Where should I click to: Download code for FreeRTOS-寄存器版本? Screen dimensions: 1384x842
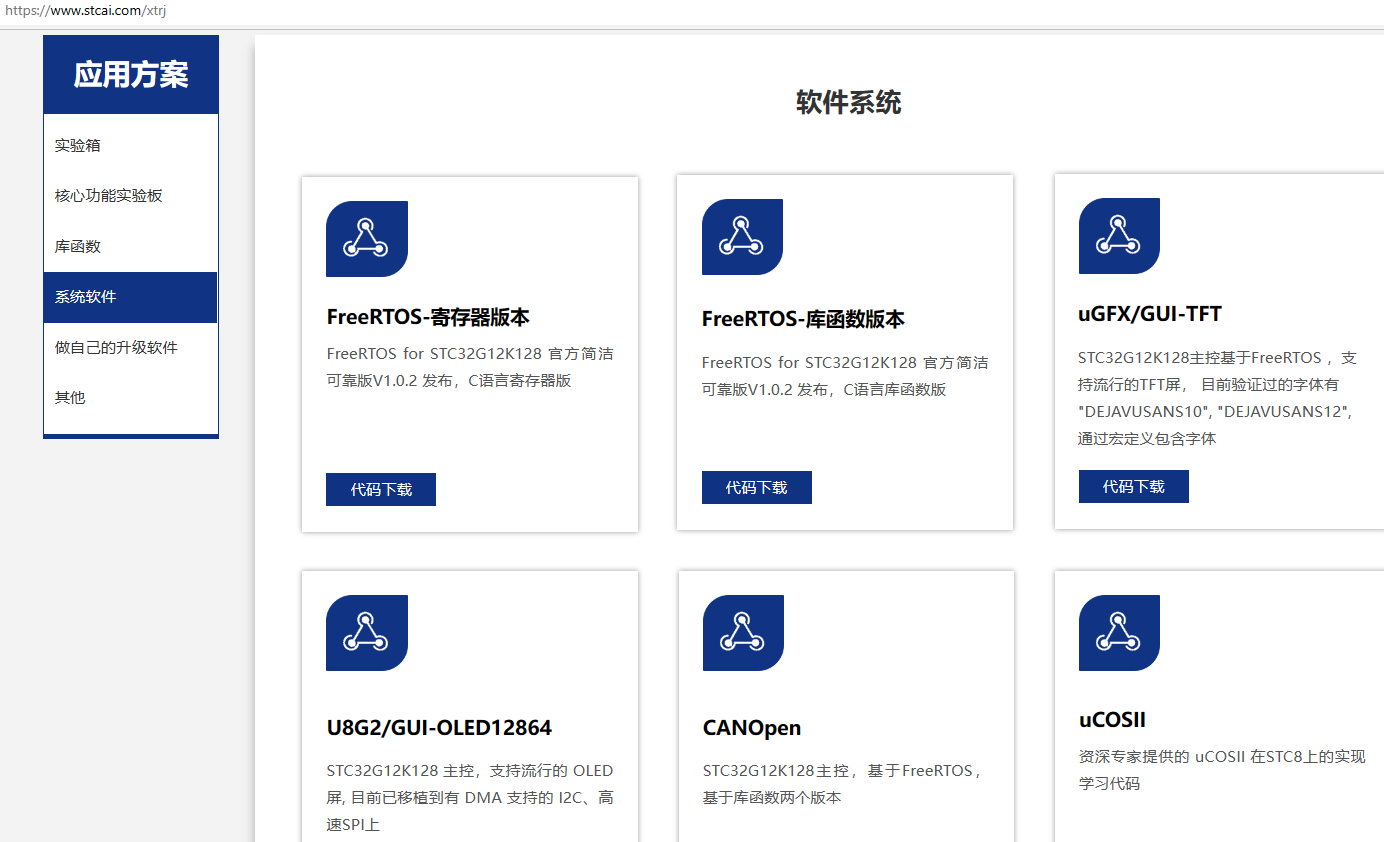click(381, 489)
